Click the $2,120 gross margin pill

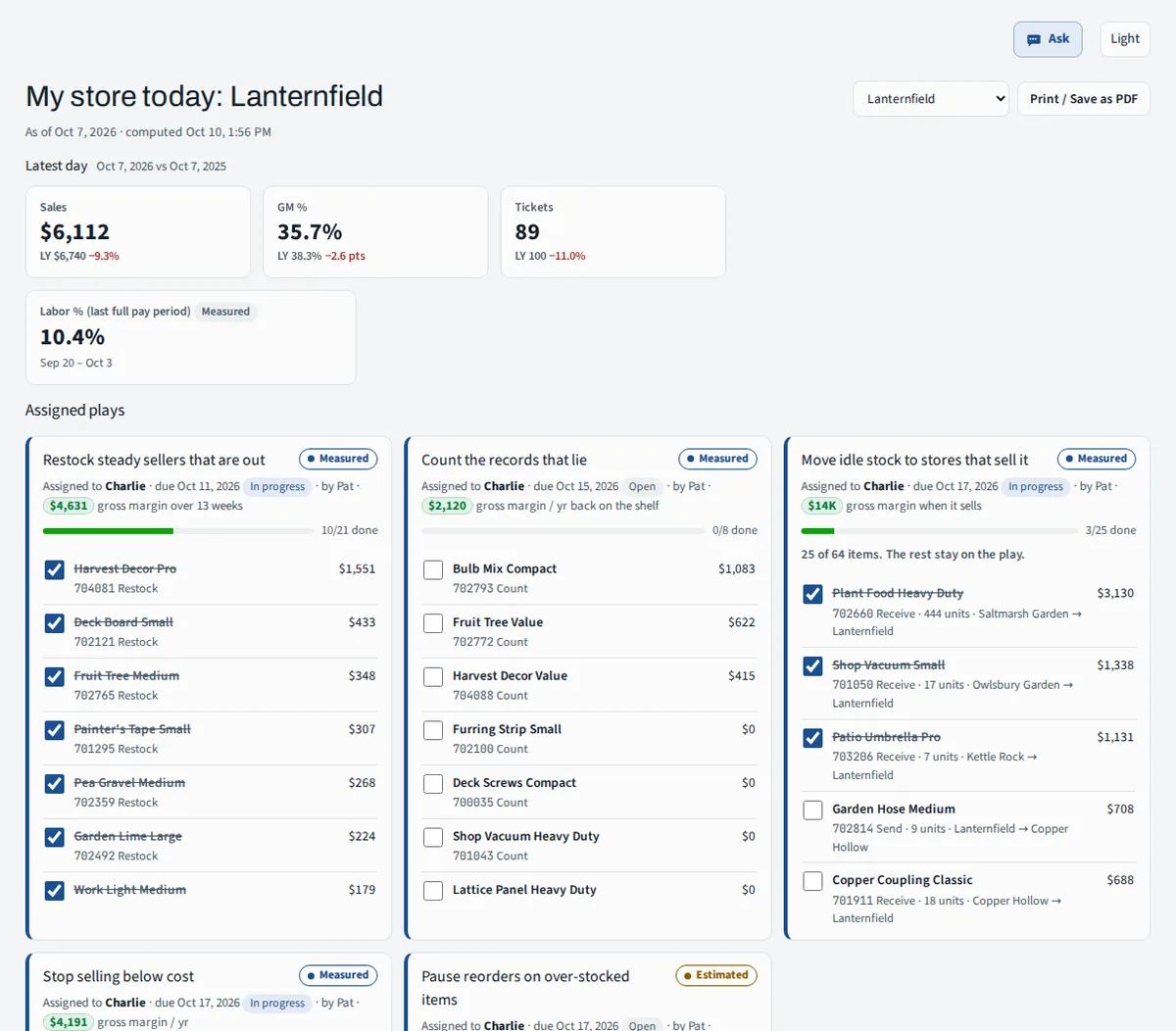pyautogui.click(x=447, y=506)
